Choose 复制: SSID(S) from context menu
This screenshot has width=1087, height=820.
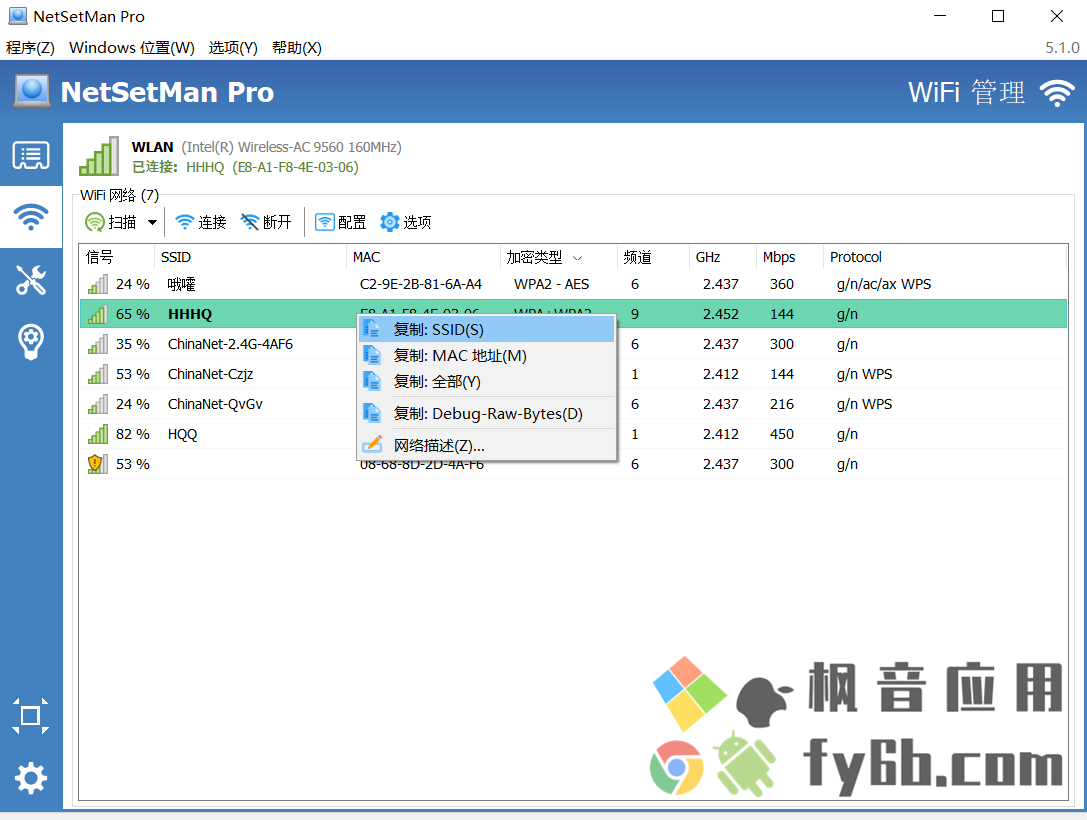click(x=487, y=329)
